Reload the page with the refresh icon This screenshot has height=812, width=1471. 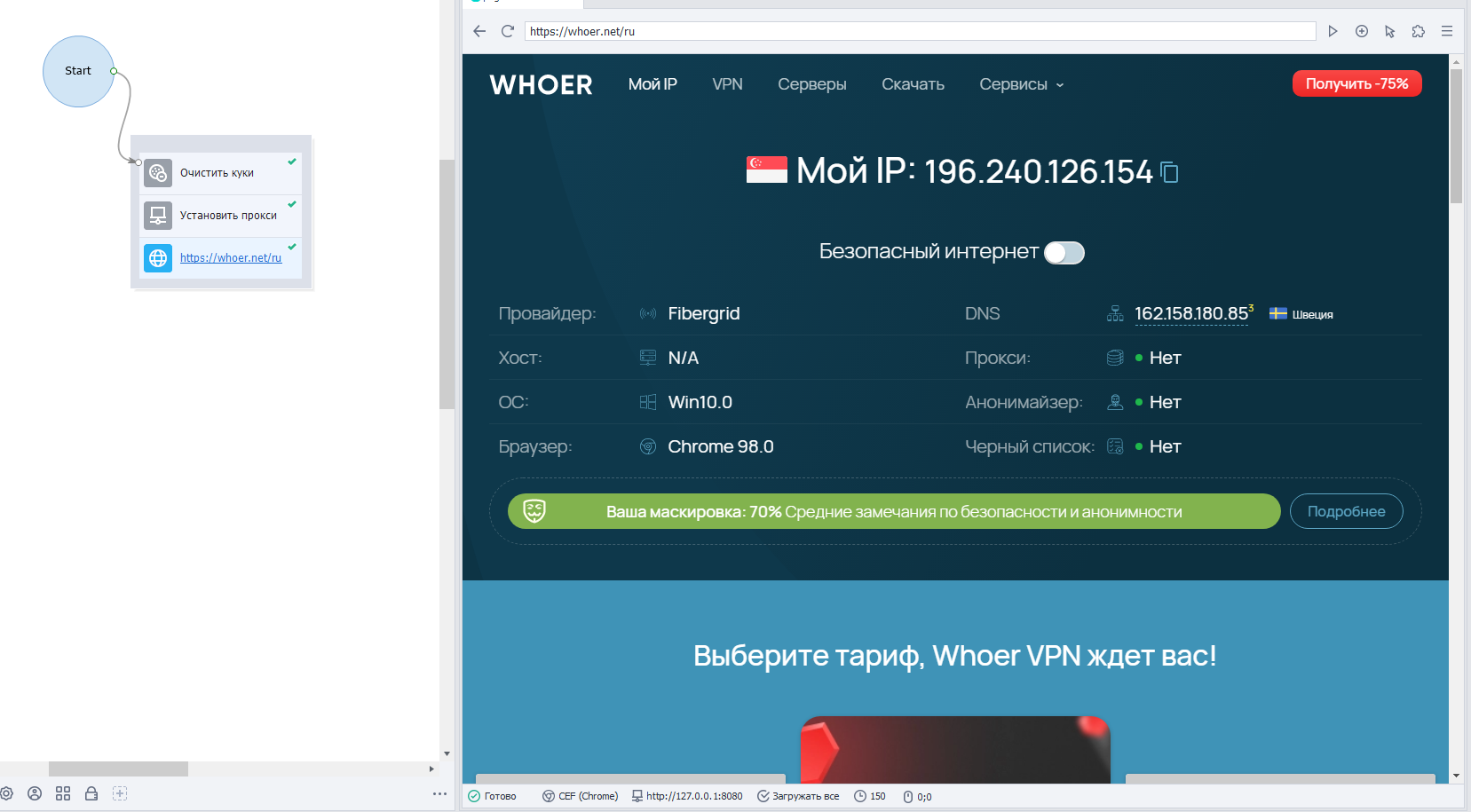coord(508,31)
